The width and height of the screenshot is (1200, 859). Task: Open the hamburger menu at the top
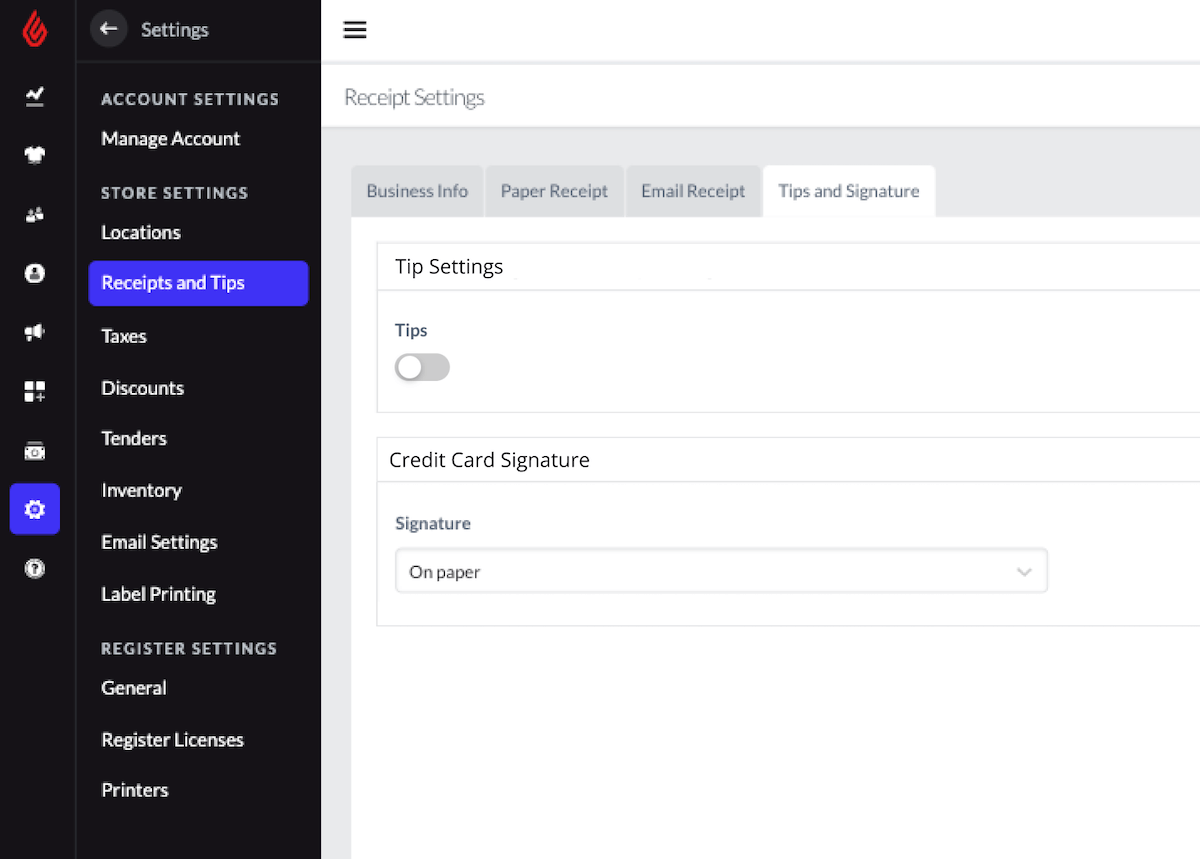tap(355, 30)
